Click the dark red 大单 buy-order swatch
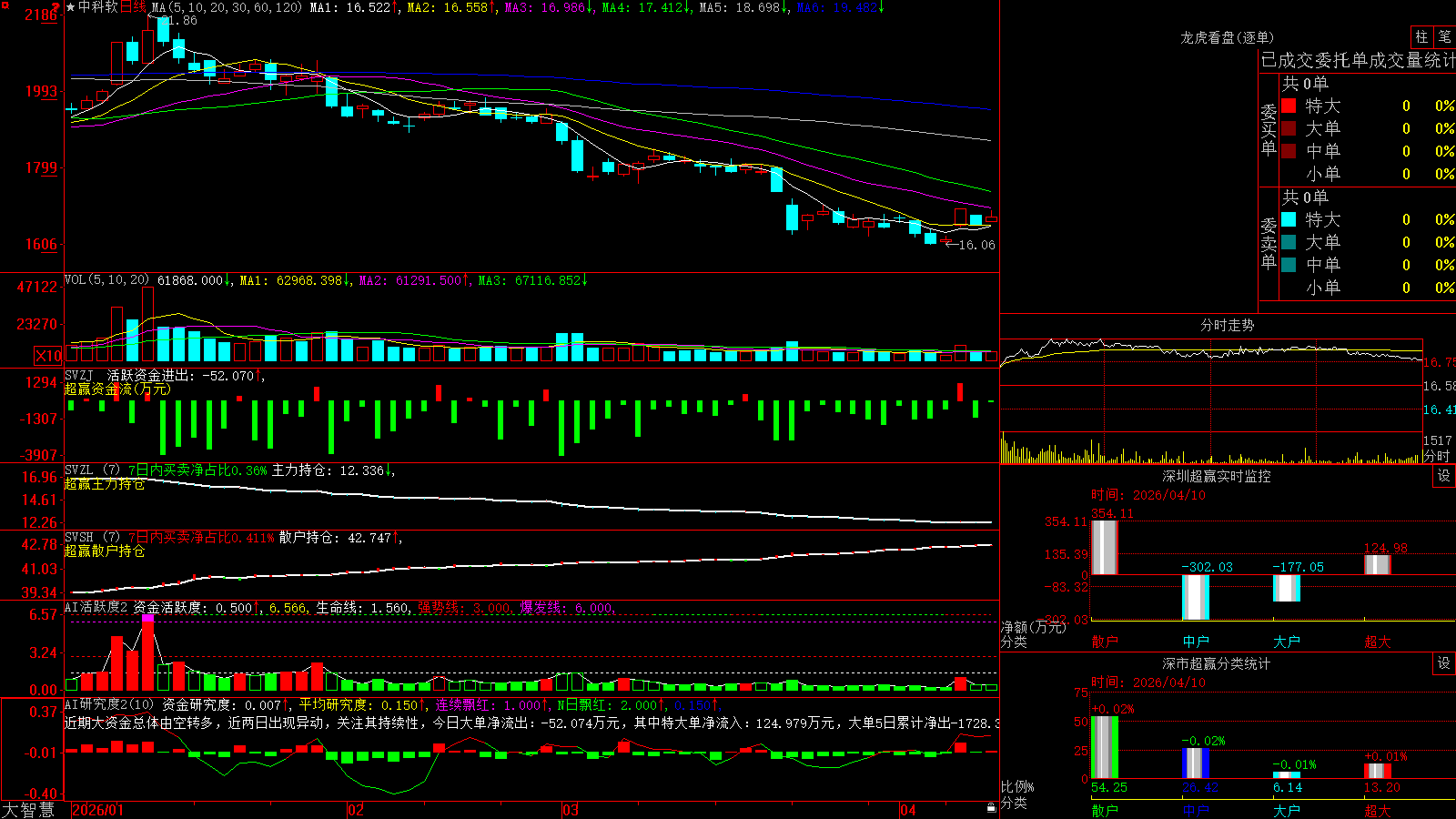This screenshot has height=819, width=1456. (x=1289, y=128)
